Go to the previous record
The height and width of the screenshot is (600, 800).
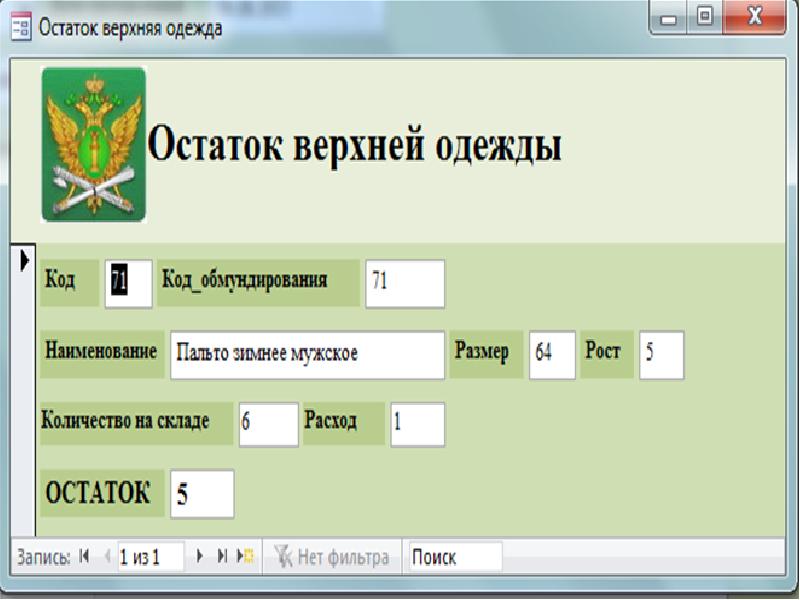107,557
